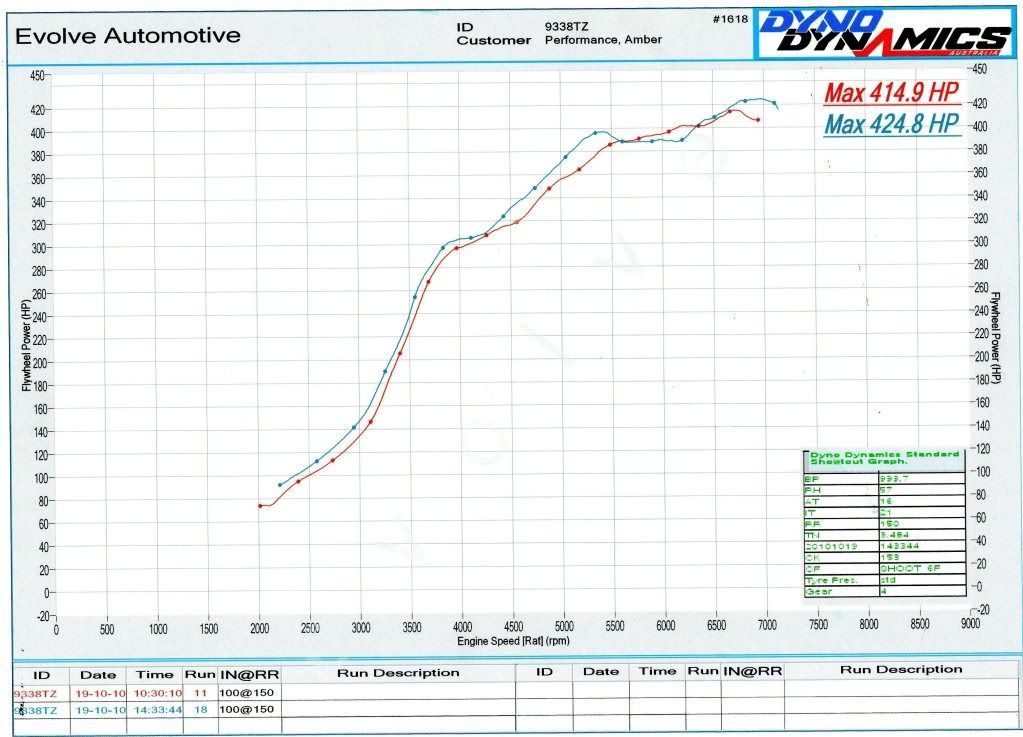Click the left 'Flywheel Power (HP)' axis title

pos(26,345)
